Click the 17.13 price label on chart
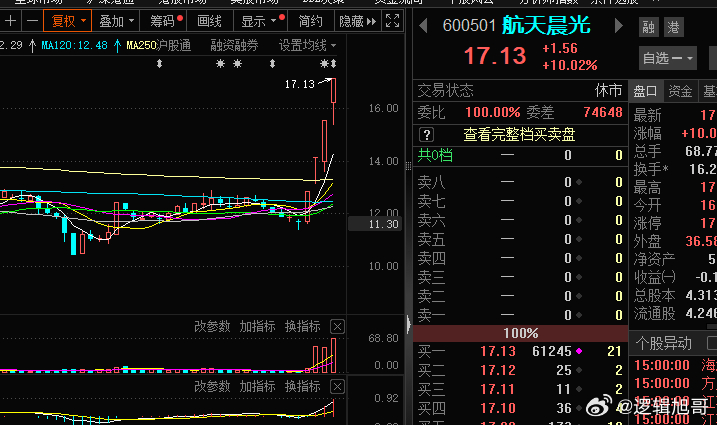This screenshot has width=717, height=425. [x=300, y=84]
